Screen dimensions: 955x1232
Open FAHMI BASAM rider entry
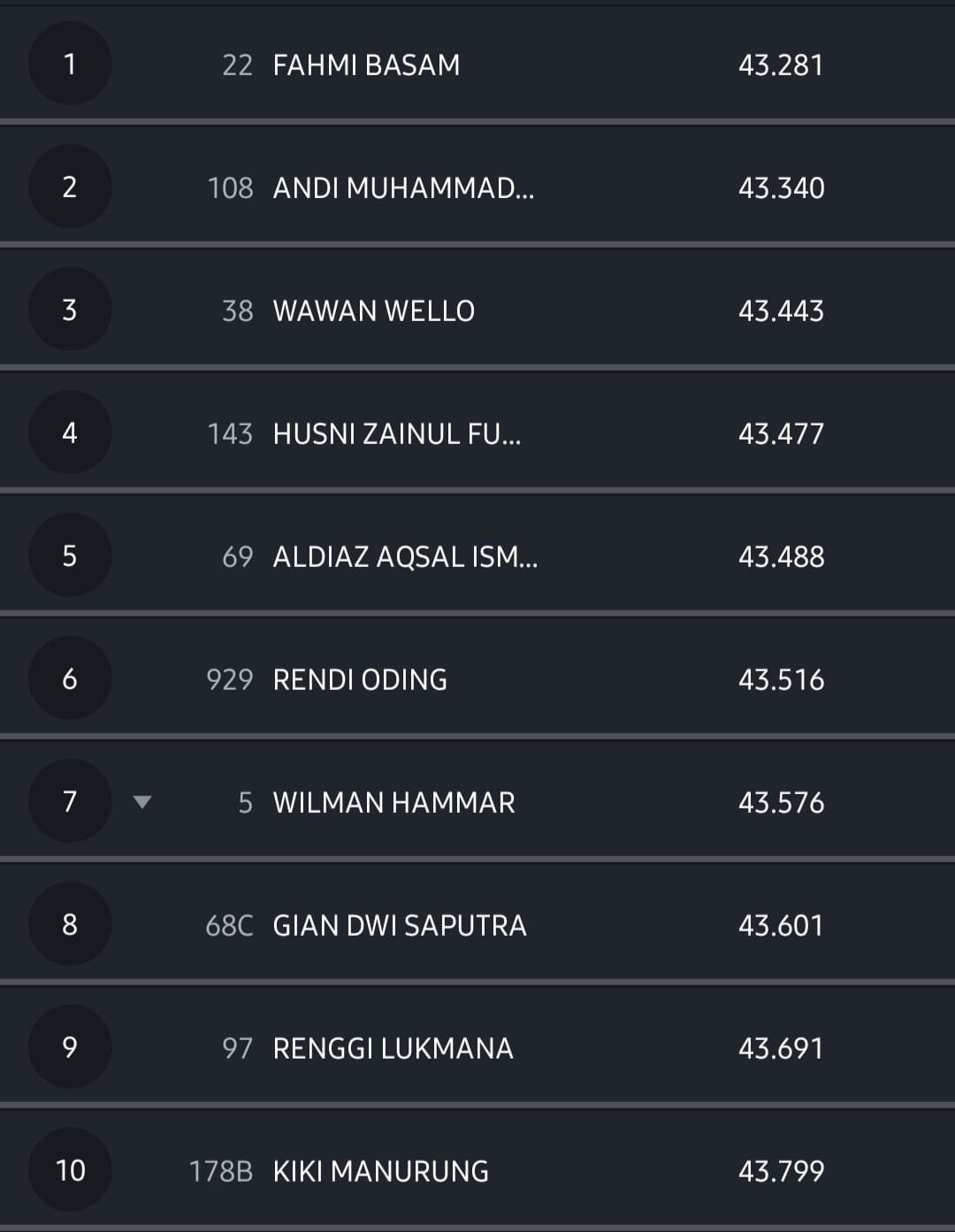coord(366,65)
